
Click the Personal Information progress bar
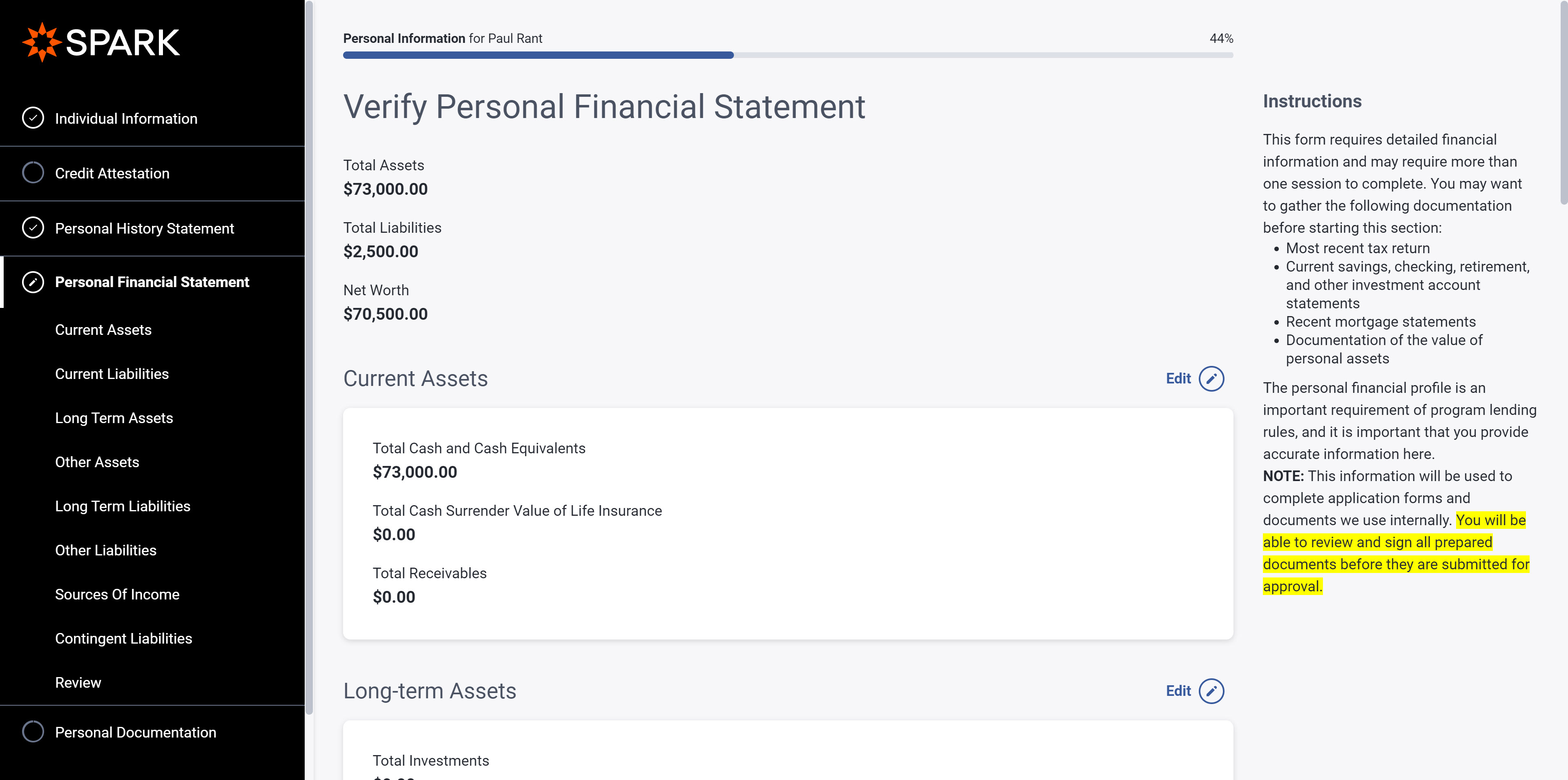click(788, 56)
